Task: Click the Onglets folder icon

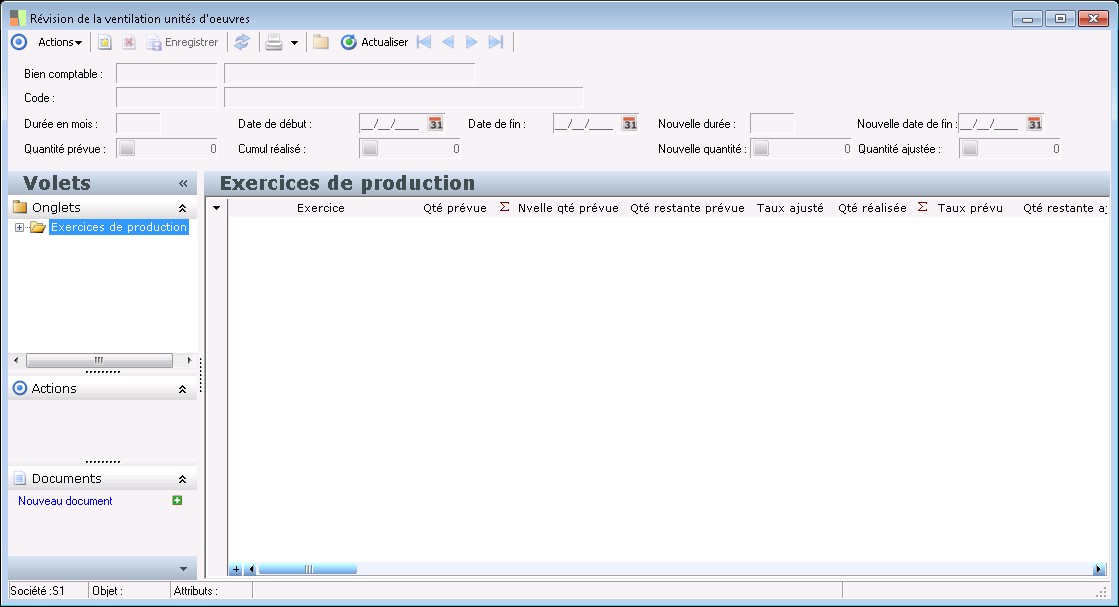Action: pyautogui.click(x=20, y=208)
